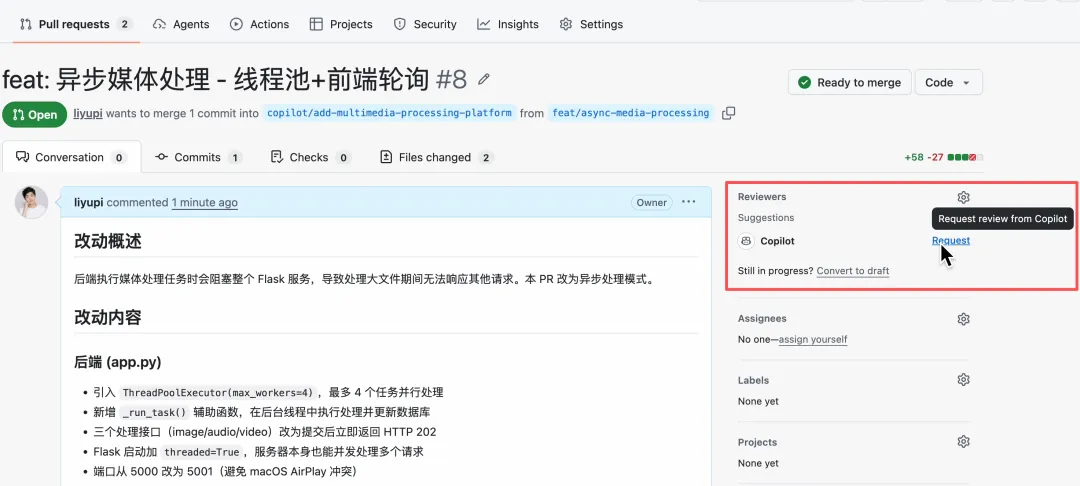The width and height of the screenshot is (1080, 486).
Task: Click the pencil icon to edit PR title
Action: pyautogui.click(x=485, y=79)
